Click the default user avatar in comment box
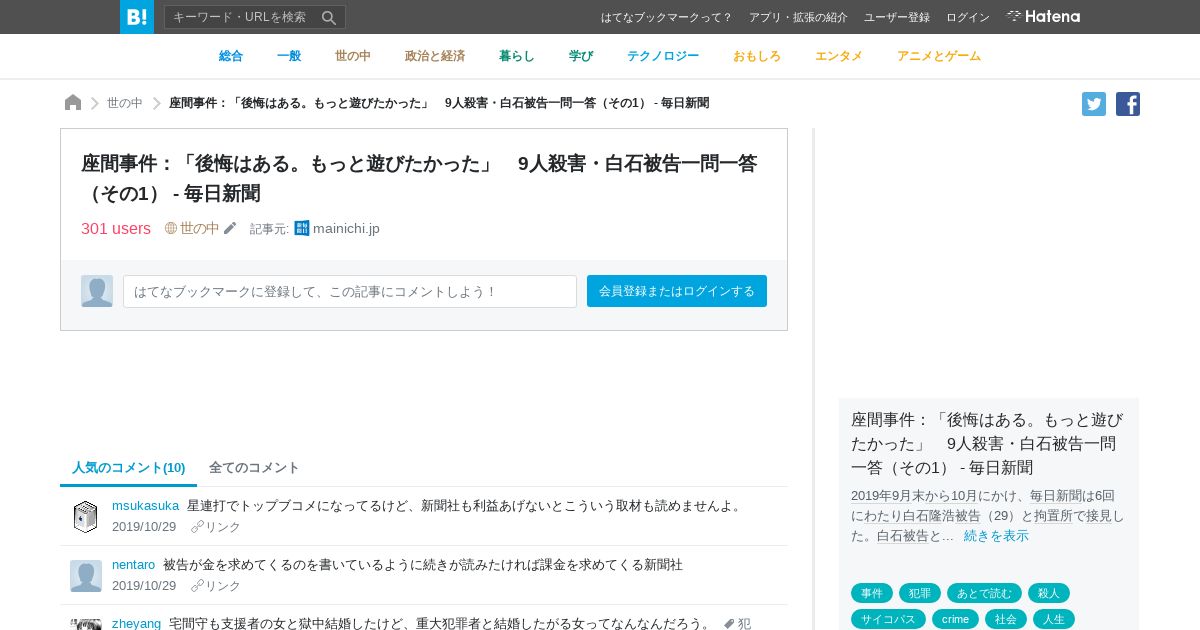This screenshot has height=630, width=1200. (x=97, y=291)
